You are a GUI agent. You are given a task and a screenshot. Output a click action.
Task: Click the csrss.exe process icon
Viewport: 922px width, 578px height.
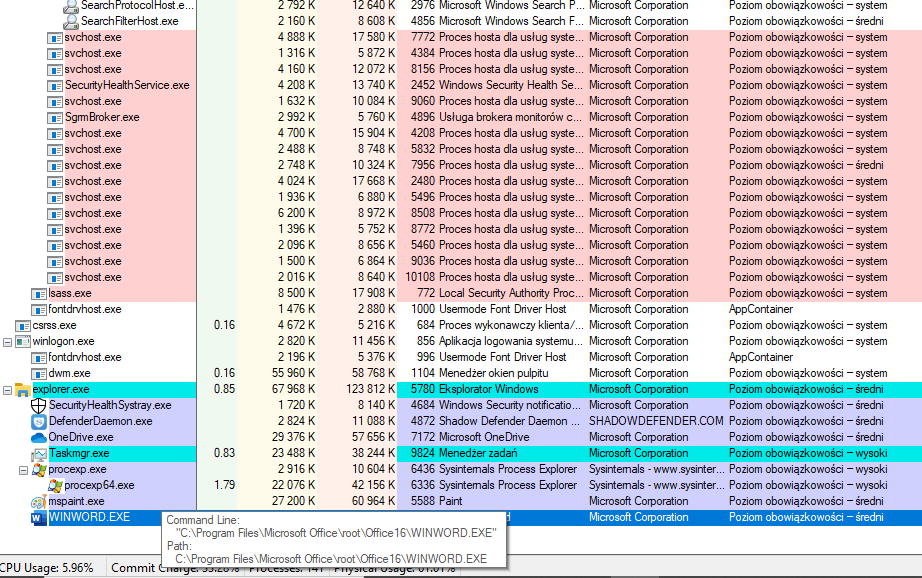23,326
